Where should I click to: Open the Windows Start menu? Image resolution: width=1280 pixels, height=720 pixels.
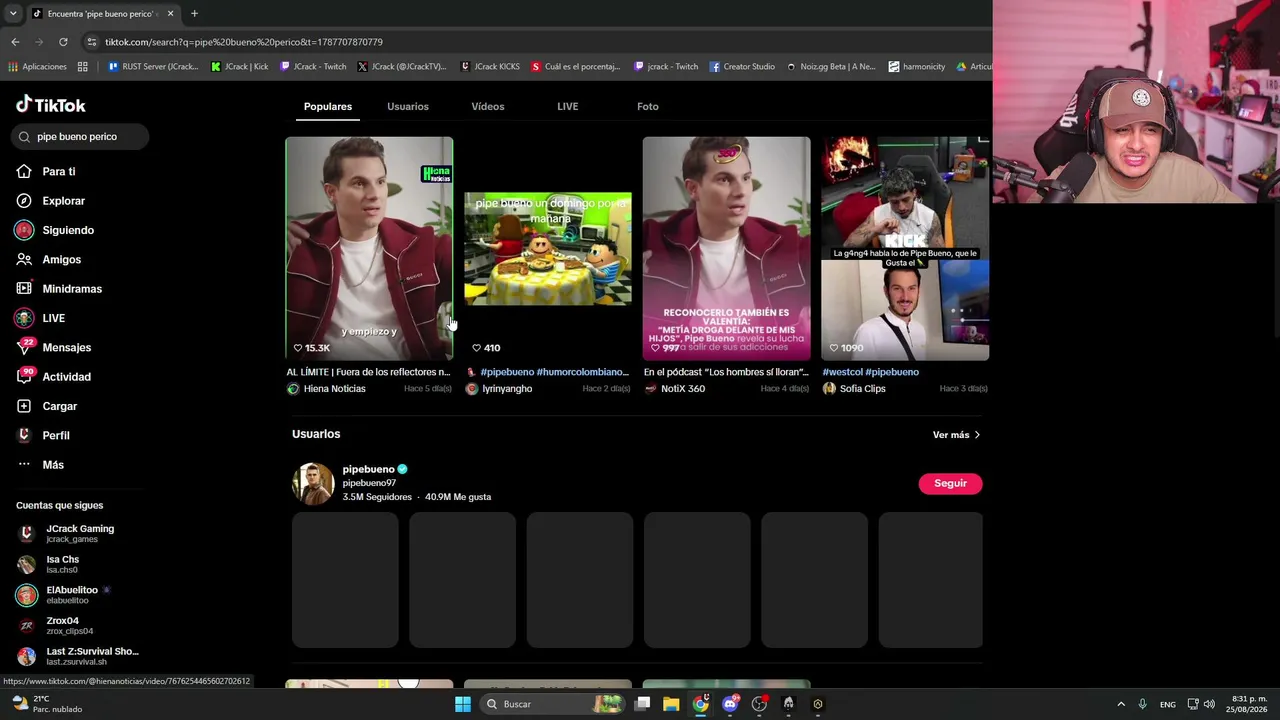click(463, 704)
